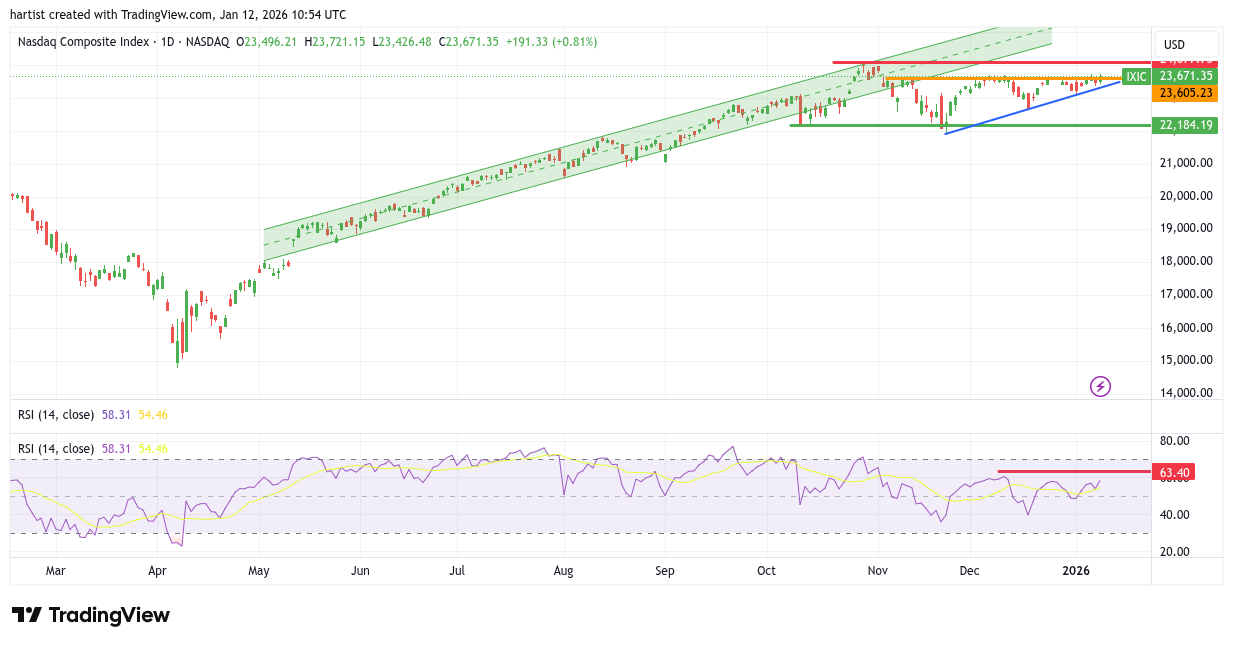The image size is (1233, 645).
Task: Click the green 22,184.19 support label
Action: [x=1186, y=125]
